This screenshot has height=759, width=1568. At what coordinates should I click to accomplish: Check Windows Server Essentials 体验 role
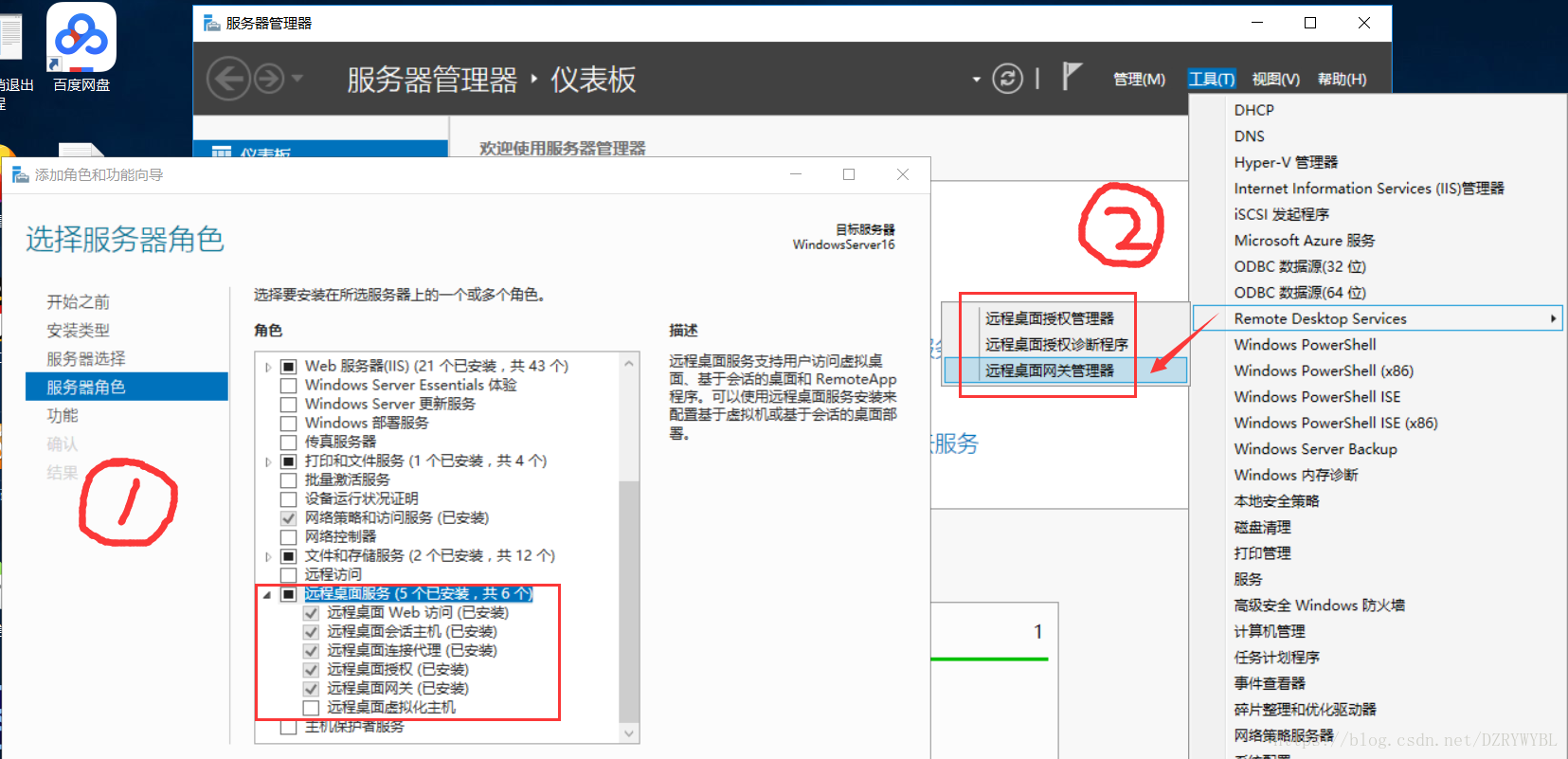(x=289, y=385)
